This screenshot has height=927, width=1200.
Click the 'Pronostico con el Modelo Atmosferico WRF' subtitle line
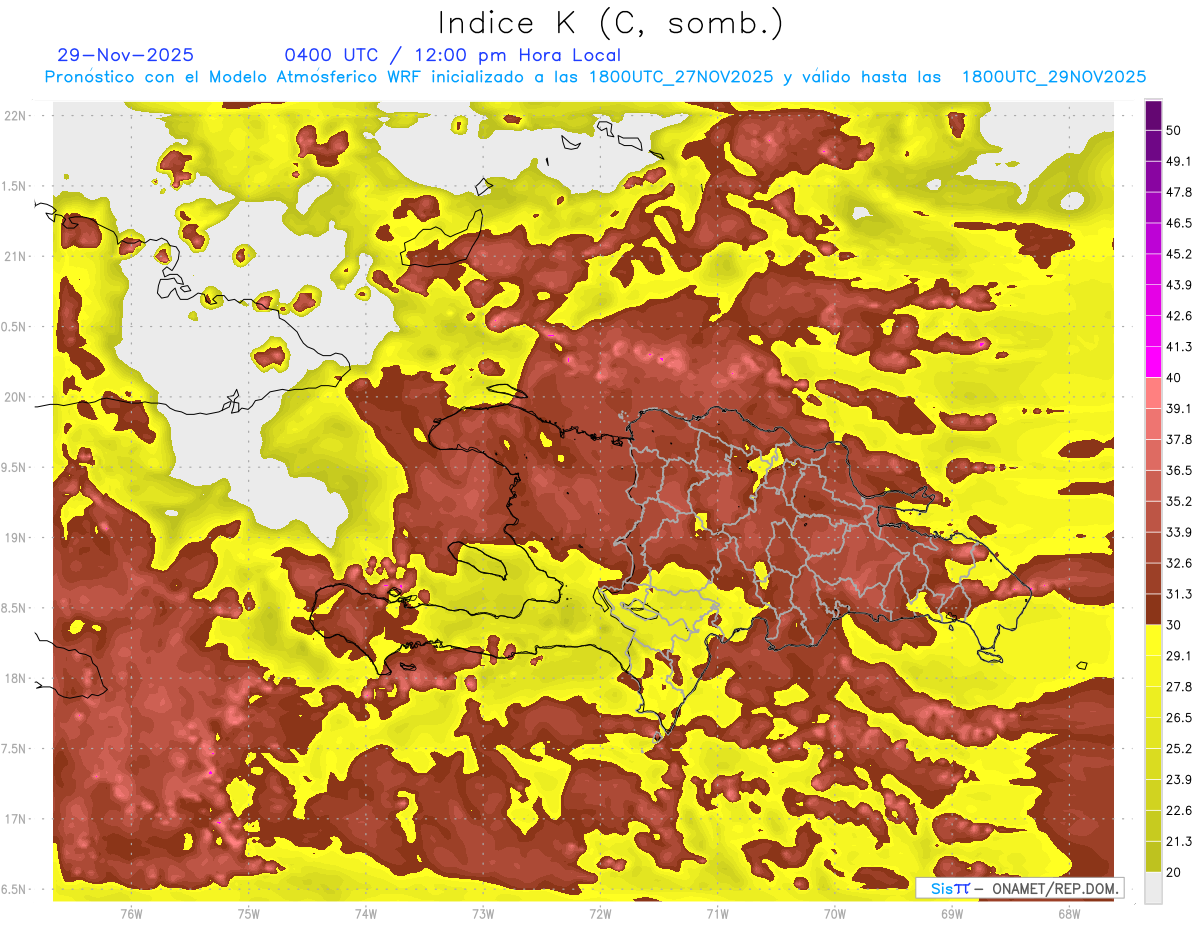click(x=595, y=77)
